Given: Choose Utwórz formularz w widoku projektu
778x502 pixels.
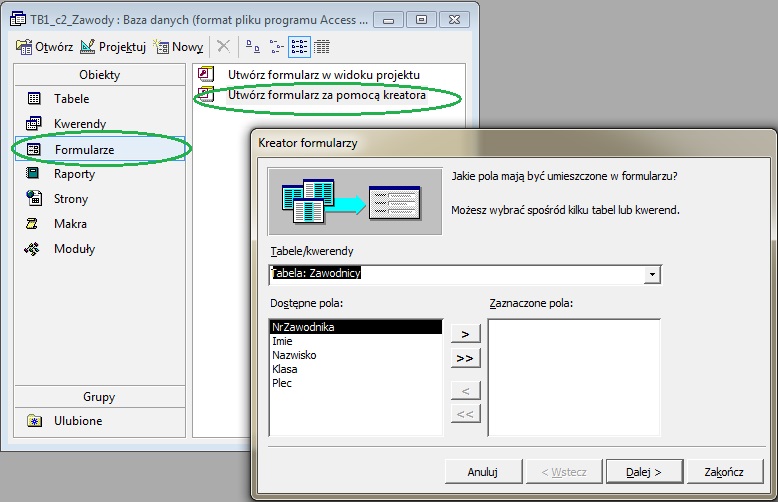Looking at the screenshot, I should (x=324, y=75).
